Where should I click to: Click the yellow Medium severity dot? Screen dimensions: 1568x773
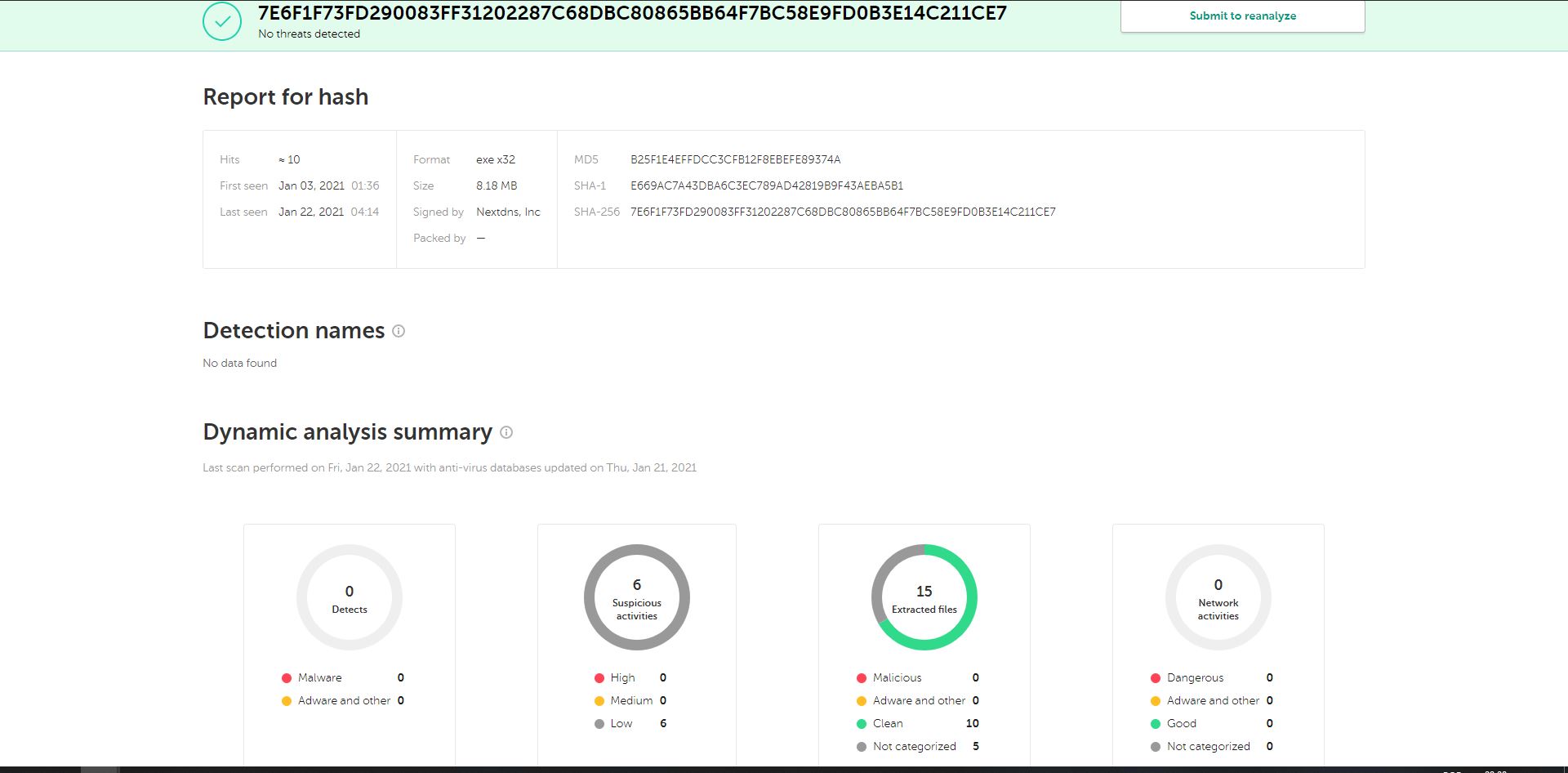pyautogui.click(x=599, y=701)
